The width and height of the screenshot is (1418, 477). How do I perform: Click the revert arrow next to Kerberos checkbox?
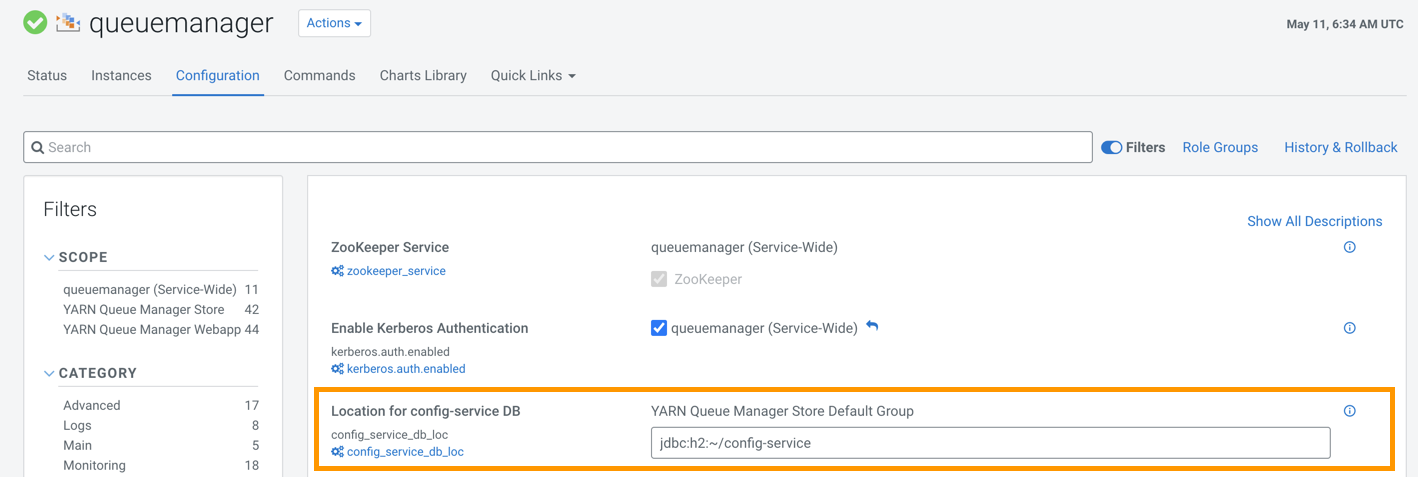[872, 327]
